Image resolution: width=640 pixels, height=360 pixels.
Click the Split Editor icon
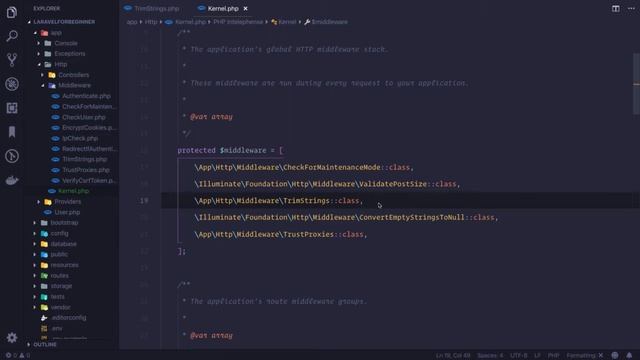(616, 9)
